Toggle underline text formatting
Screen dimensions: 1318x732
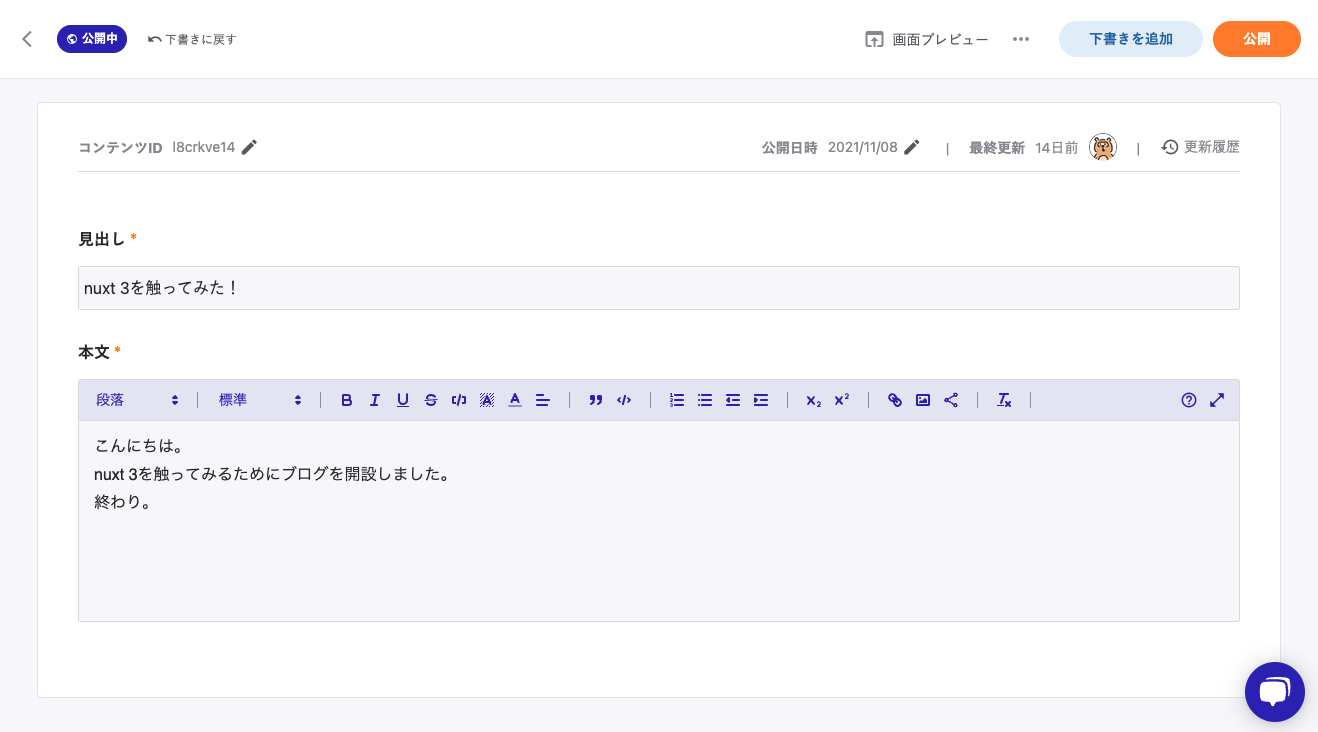403,400
